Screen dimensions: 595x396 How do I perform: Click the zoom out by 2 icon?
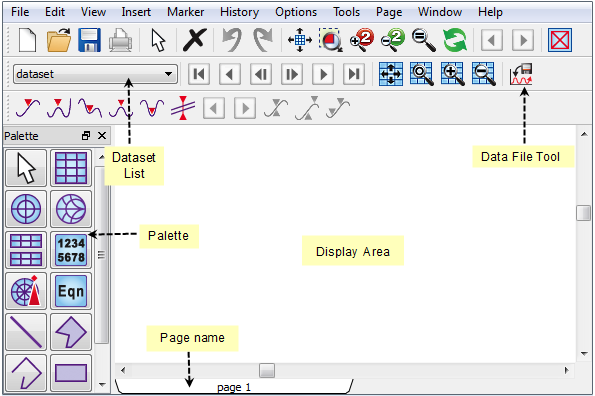pyautogui.click(x=393, y=40)
